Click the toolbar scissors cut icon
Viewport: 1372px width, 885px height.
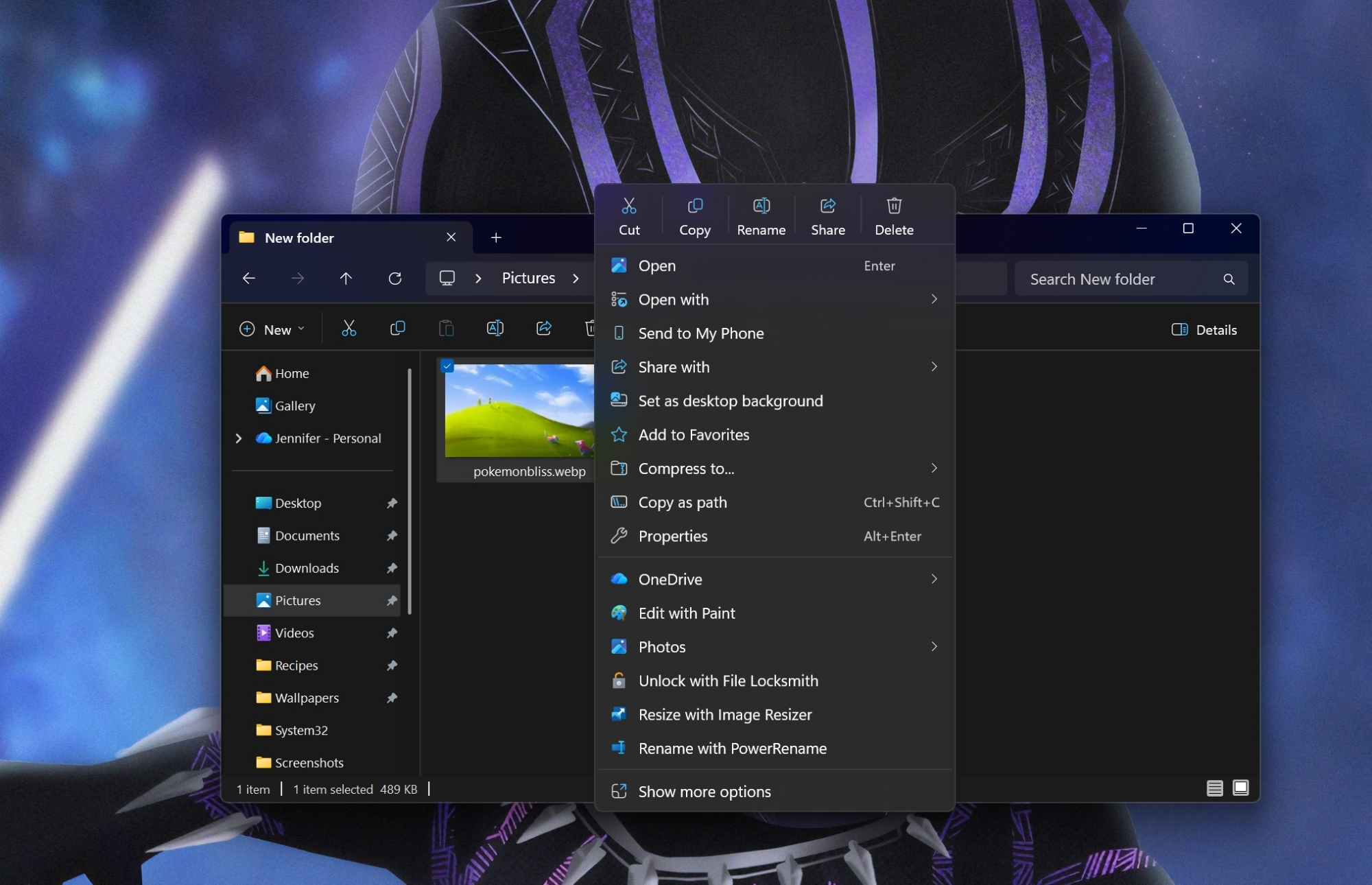(x=348, y=329)
